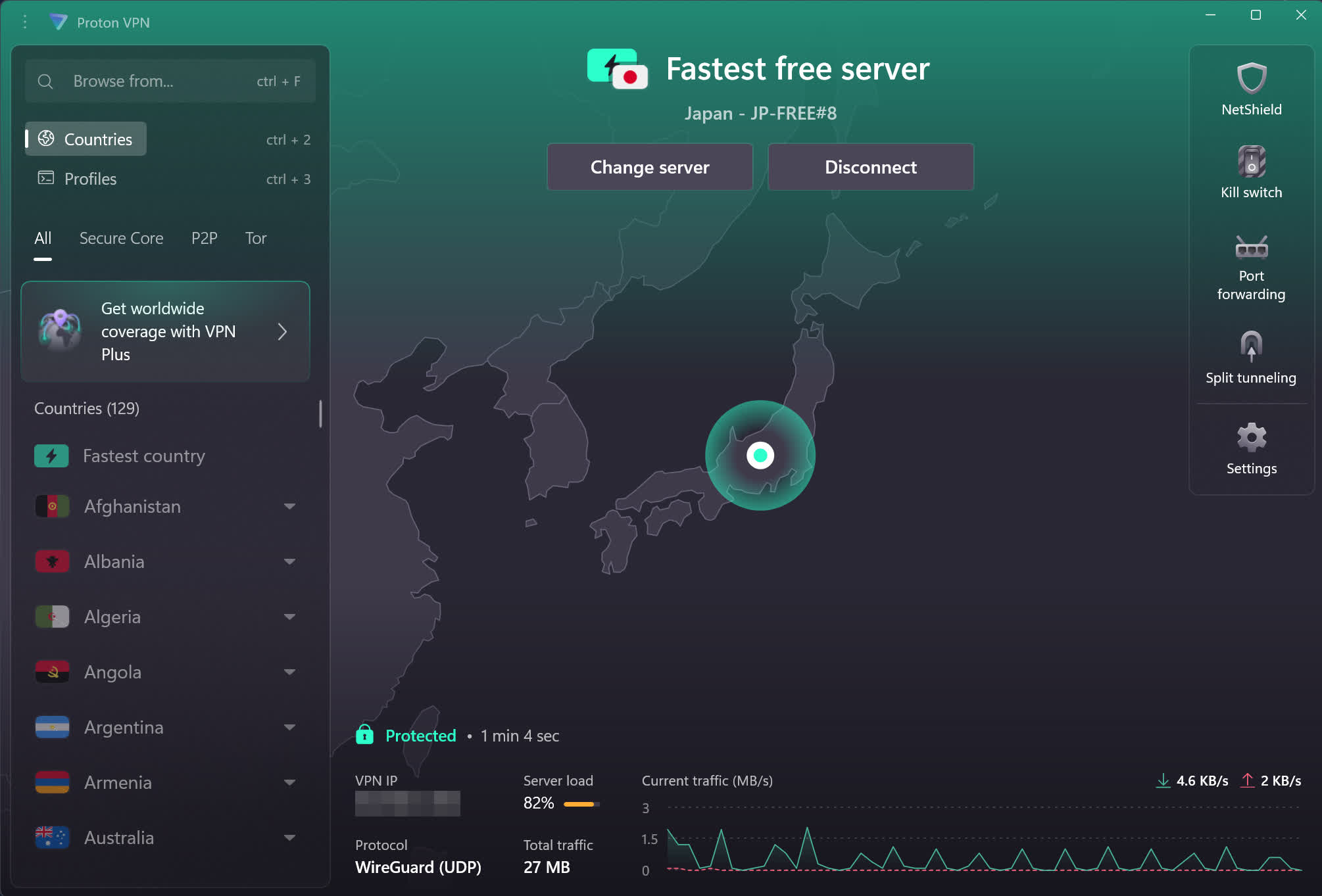Click the Japan fastest server flag icon

617,68
